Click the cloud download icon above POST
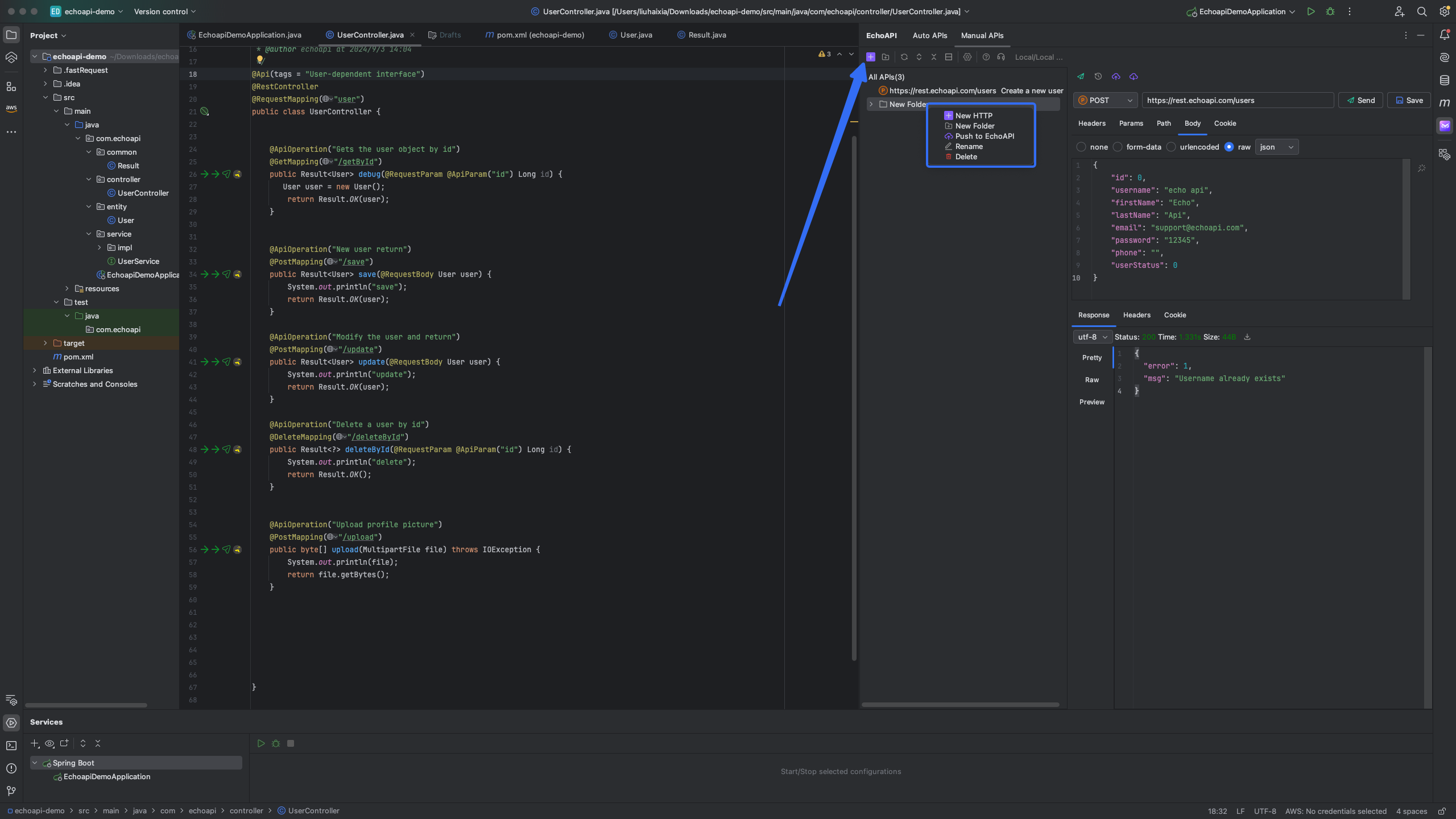 1134,76
